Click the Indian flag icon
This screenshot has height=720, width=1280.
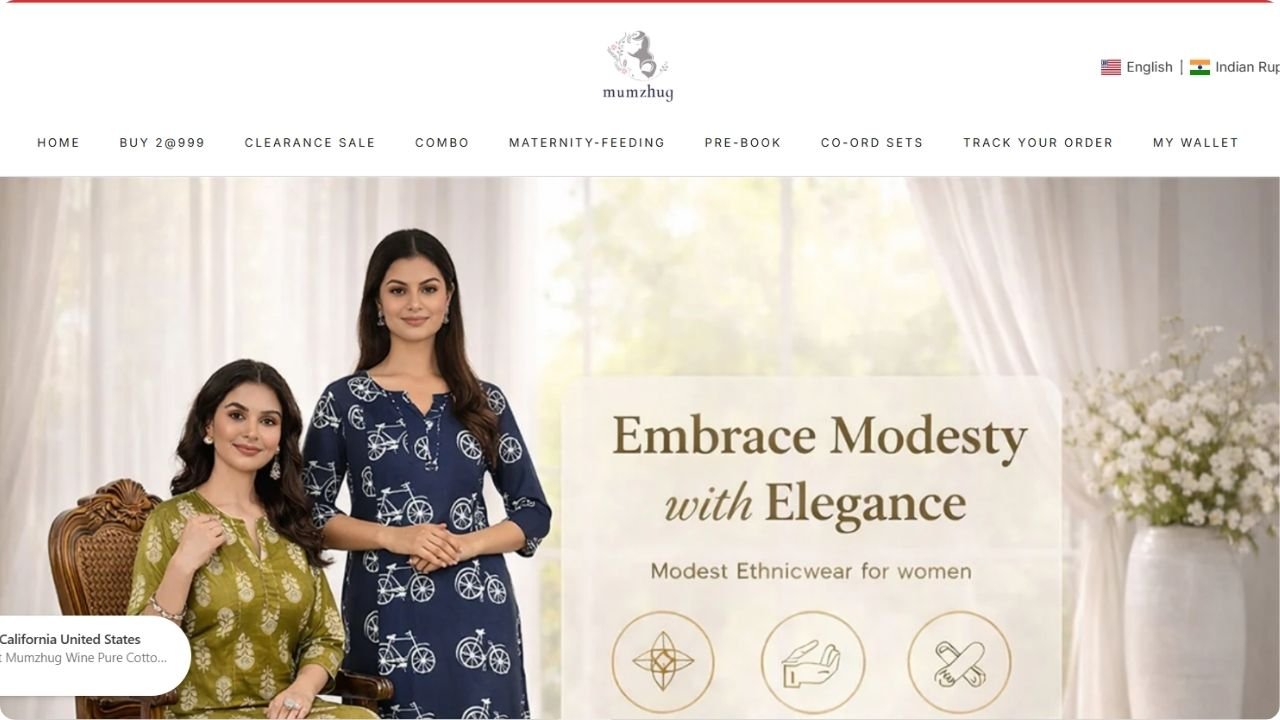1200,67
